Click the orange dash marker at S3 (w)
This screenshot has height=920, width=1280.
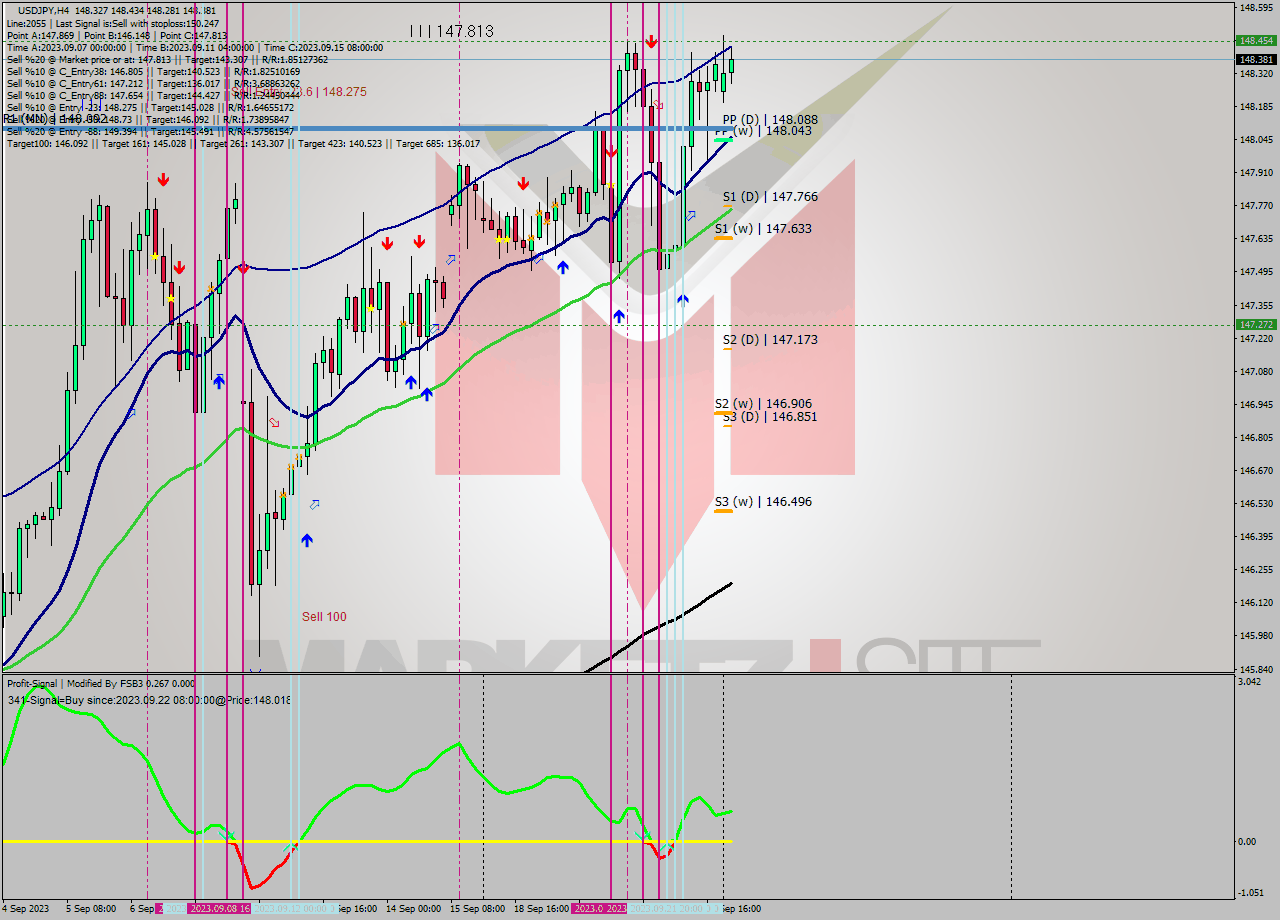pos(724,511)
